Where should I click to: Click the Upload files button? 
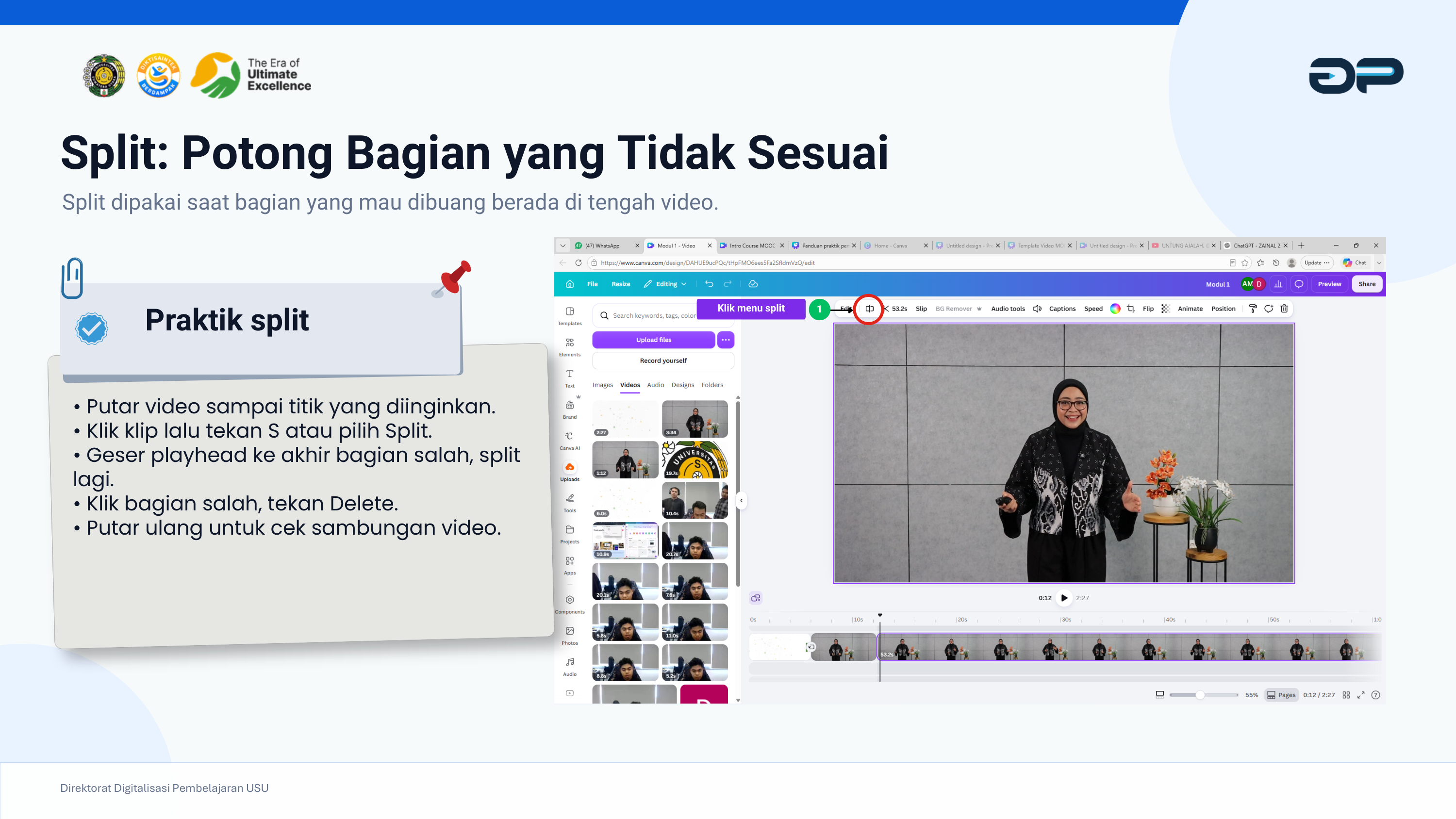click(x=653, y=340)
